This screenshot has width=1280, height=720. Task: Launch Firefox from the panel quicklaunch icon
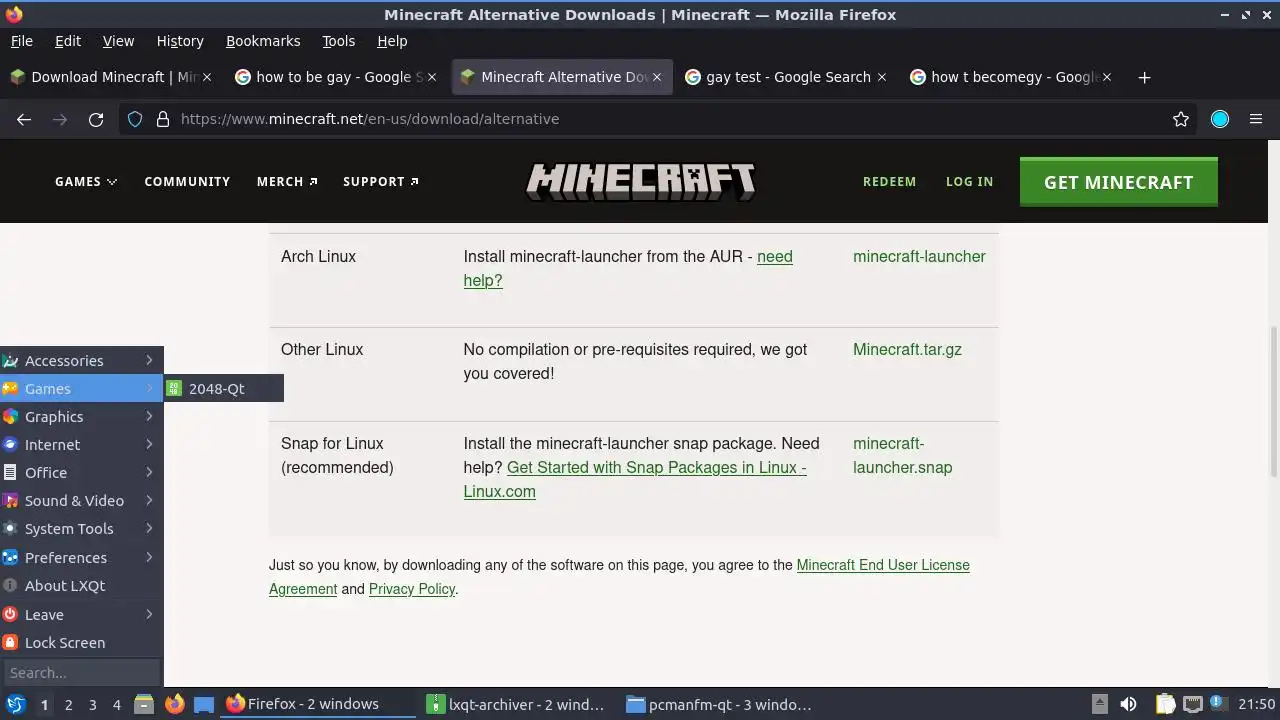pyautogui.click(x=174, y=705)
